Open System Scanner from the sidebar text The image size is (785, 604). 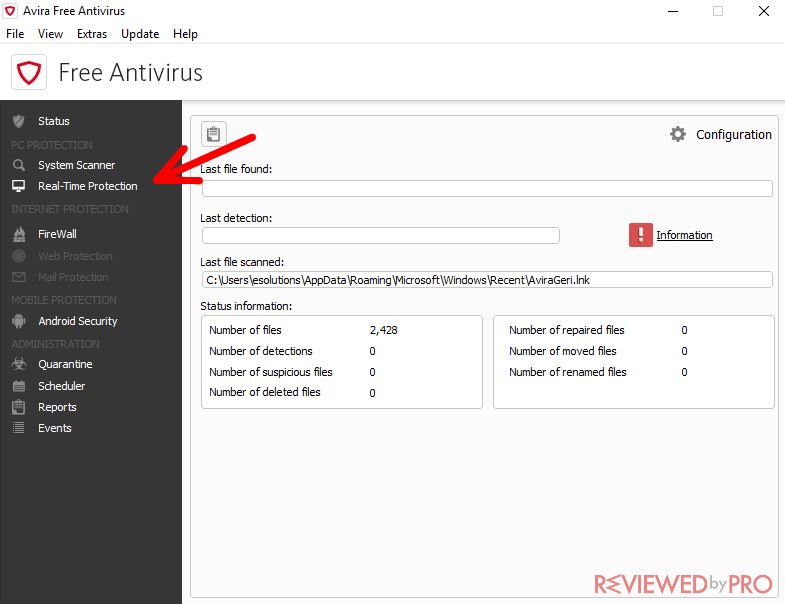click(x=77, y=165)
